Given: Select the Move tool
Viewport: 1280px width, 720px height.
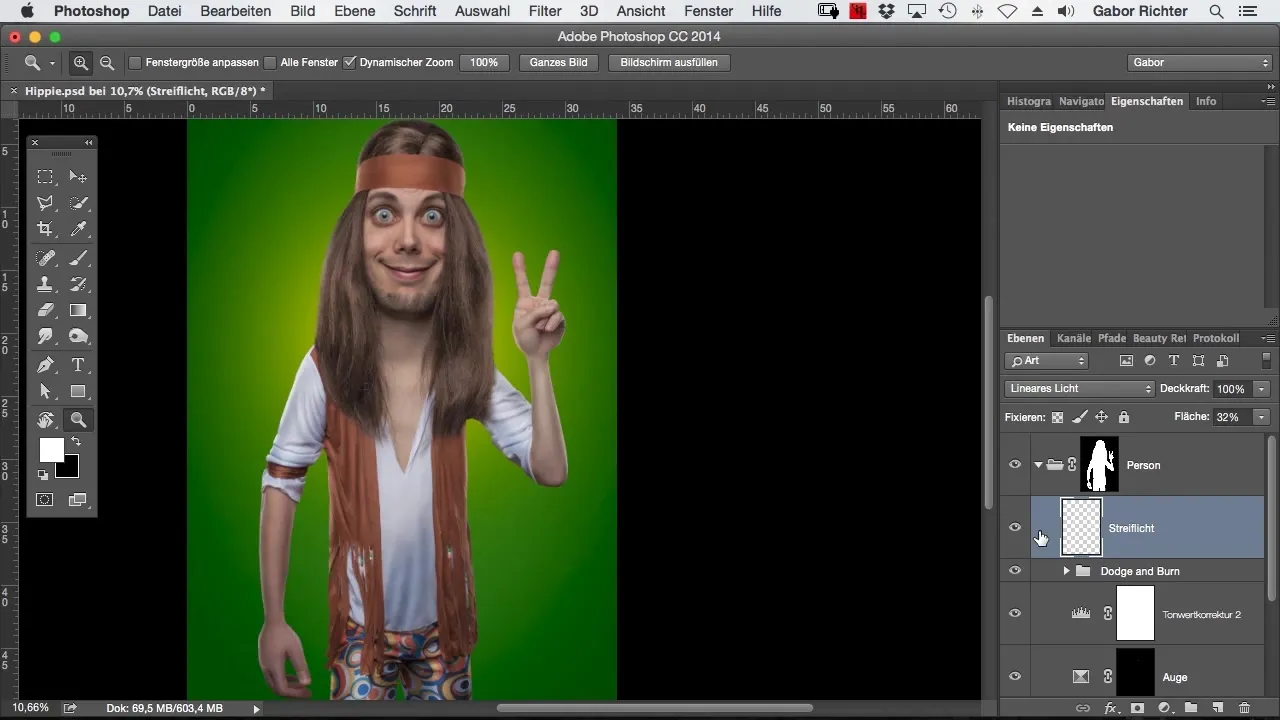Looking at the screenshot, I should [x=78, y=177].
